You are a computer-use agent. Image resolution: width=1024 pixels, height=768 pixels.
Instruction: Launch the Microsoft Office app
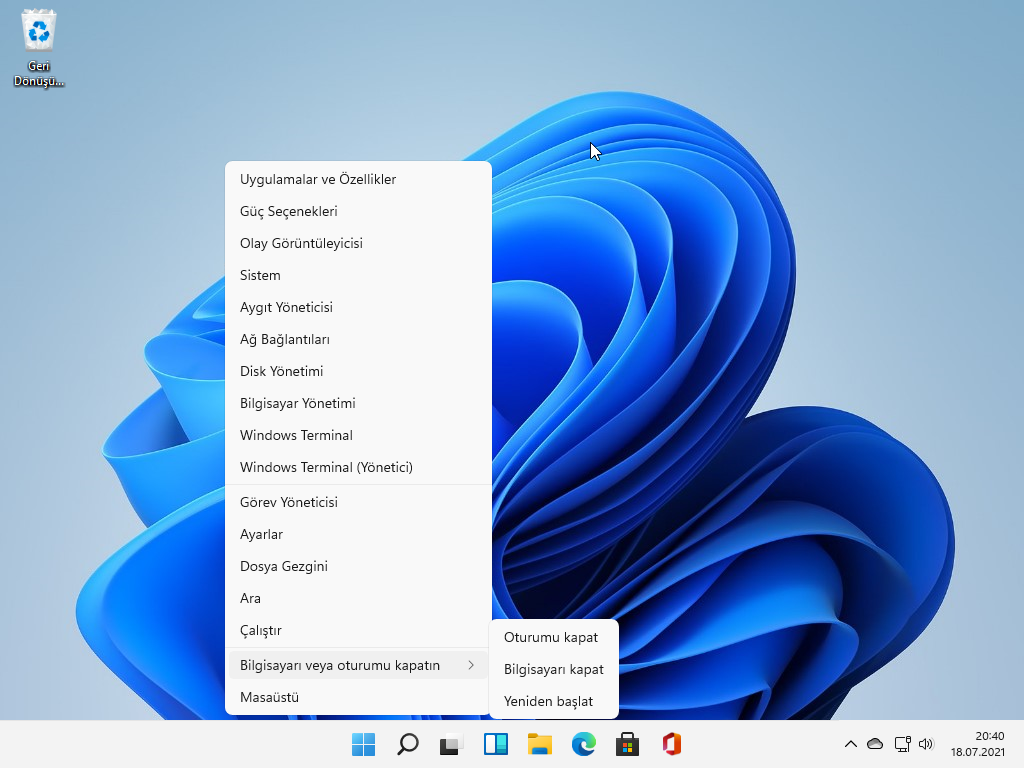coord(671,744)
